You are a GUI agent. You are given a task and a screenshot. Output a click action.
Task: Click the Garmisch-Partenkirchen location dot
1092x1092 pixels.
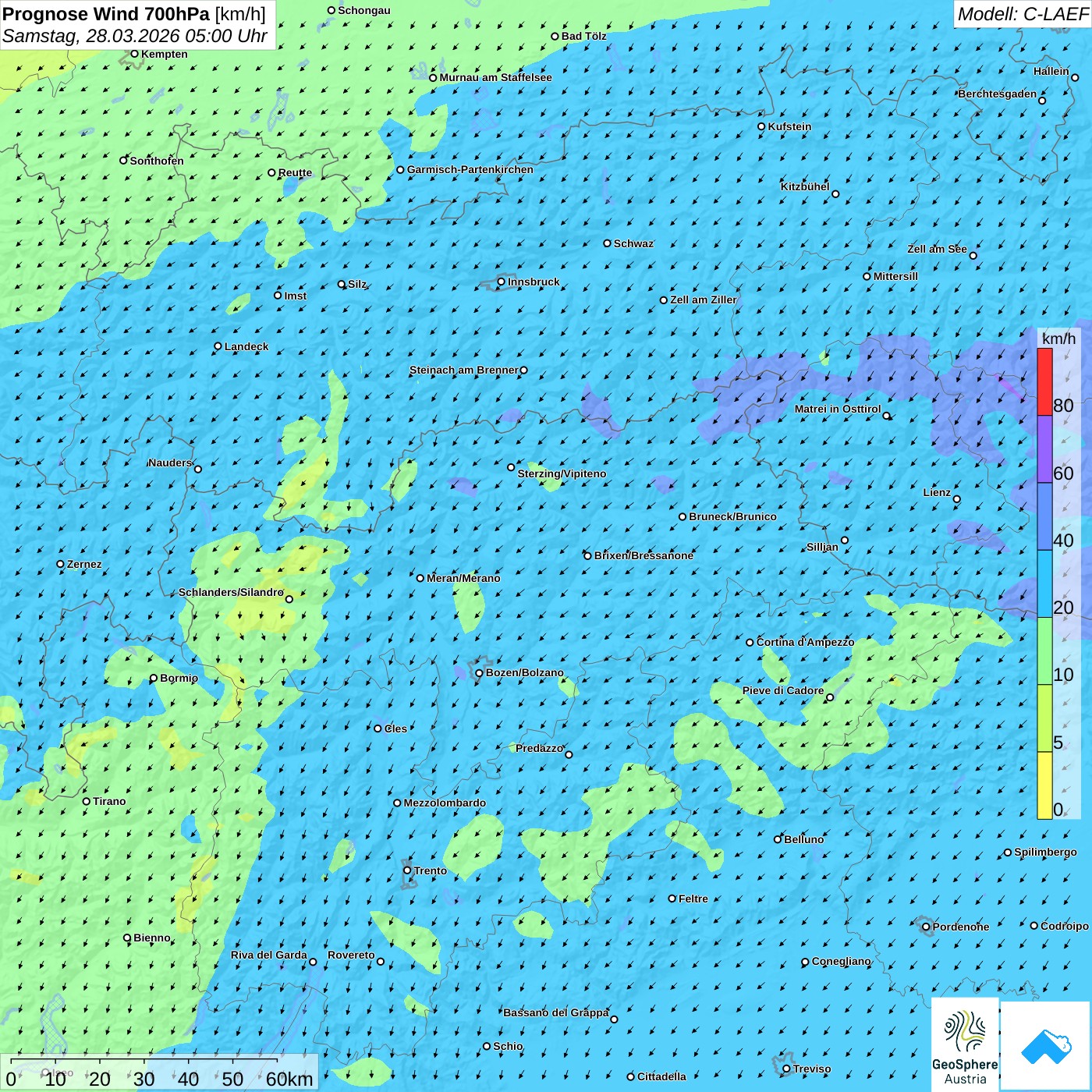pos(400,170)
